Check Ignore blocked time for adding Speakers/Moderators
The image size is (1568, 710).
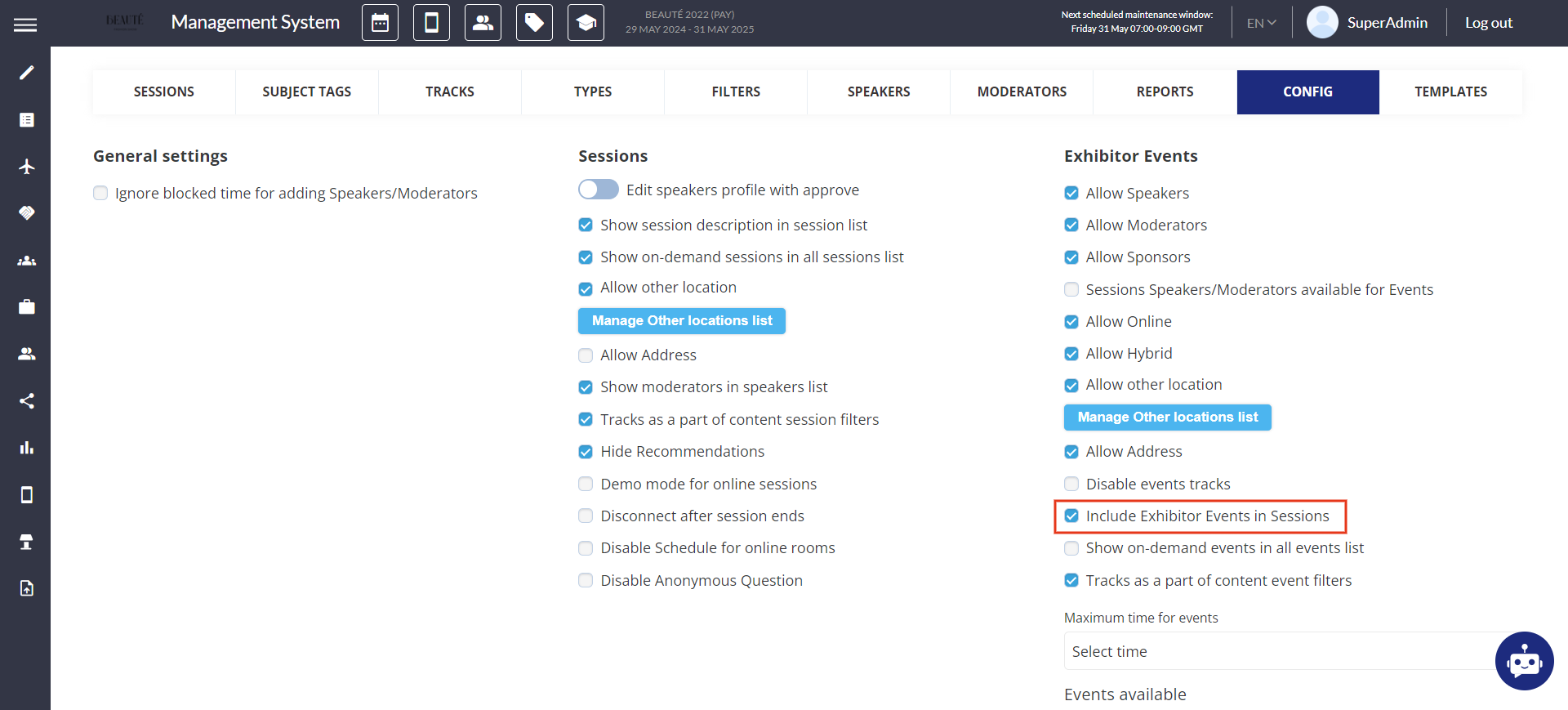(100, 194)
